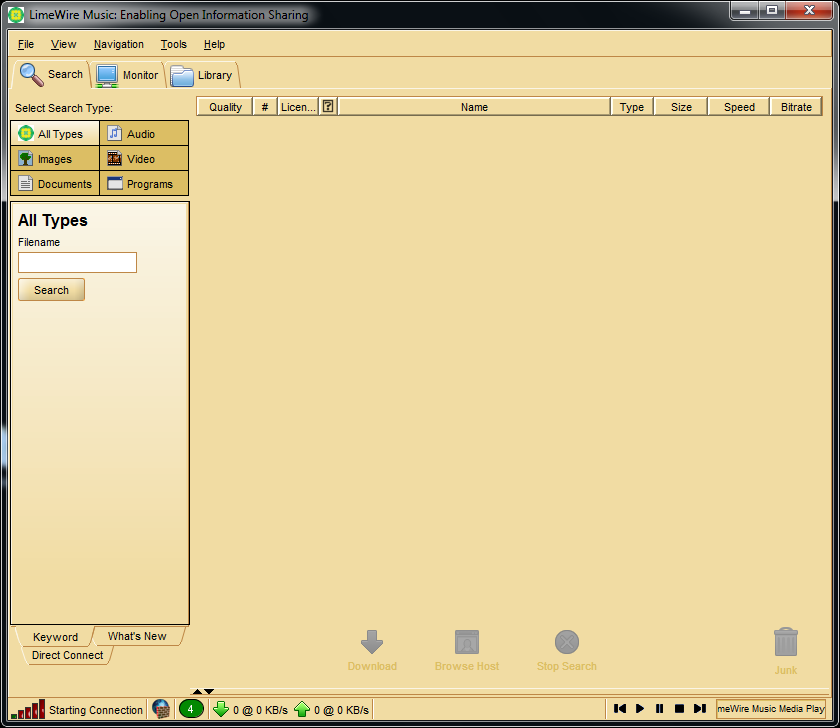The height and width of the screenshot is (728, 840).
Task: Open the Direct Connect tab
Action: coord(66,655)
